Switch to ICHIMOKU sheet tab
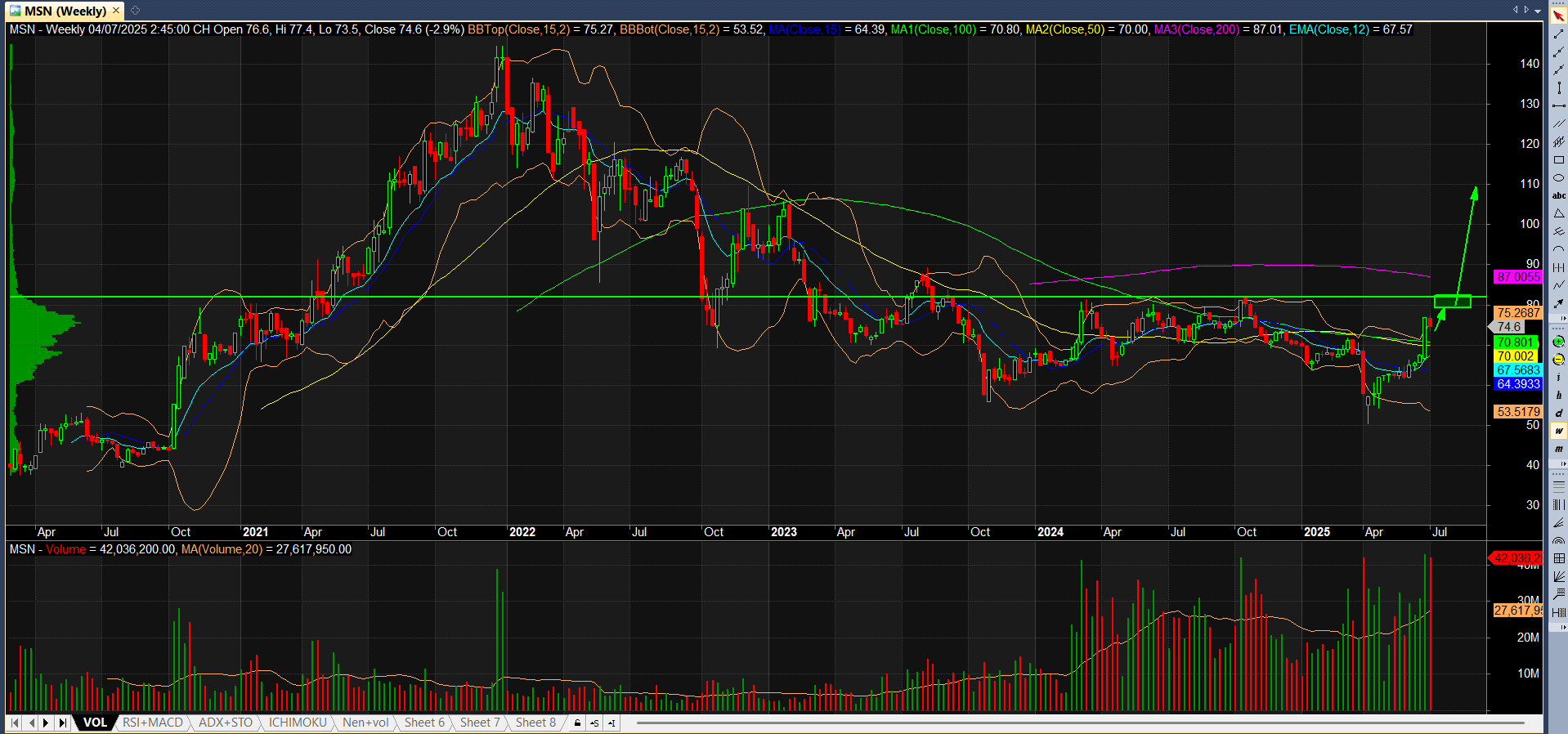 click(x=298, y=723)
